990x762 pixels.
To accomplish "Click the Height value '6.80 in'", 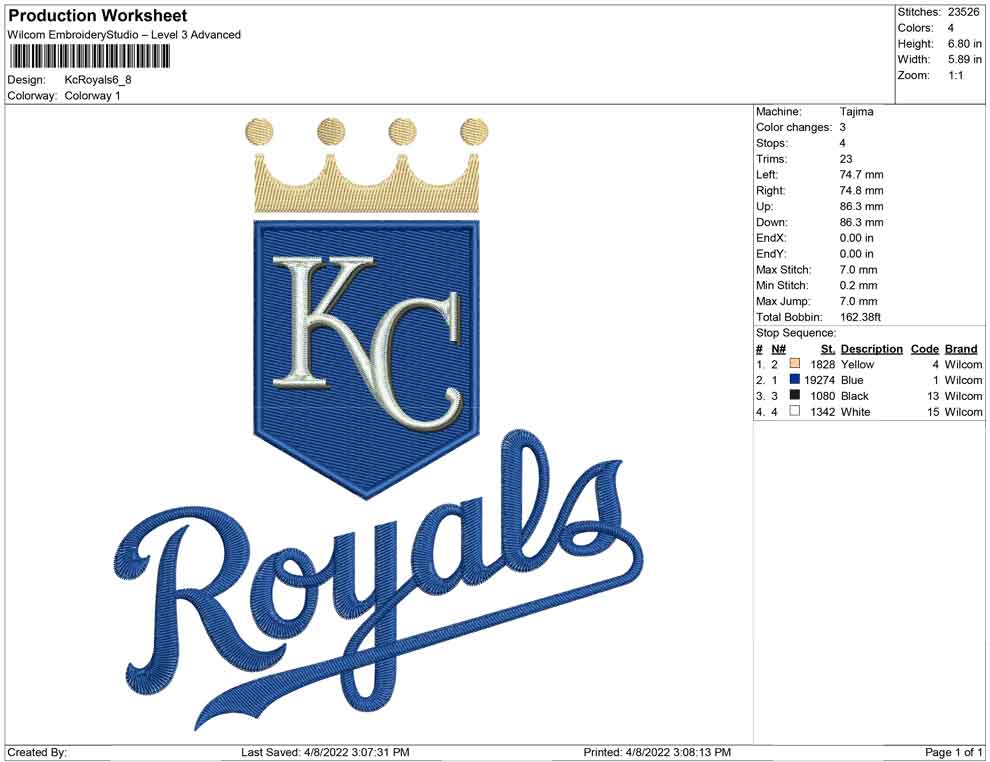I will (964, 44).
